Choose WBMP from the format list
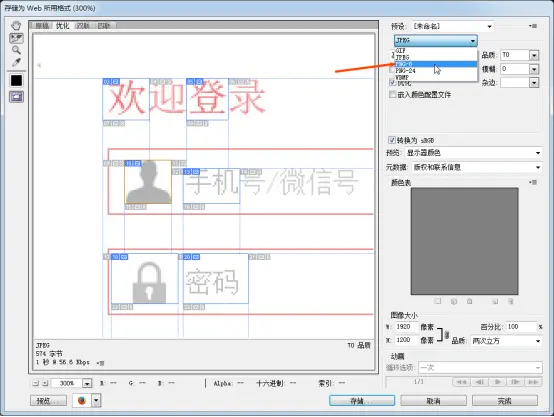Viewport: 554px width, 417px height. (436, 77)
